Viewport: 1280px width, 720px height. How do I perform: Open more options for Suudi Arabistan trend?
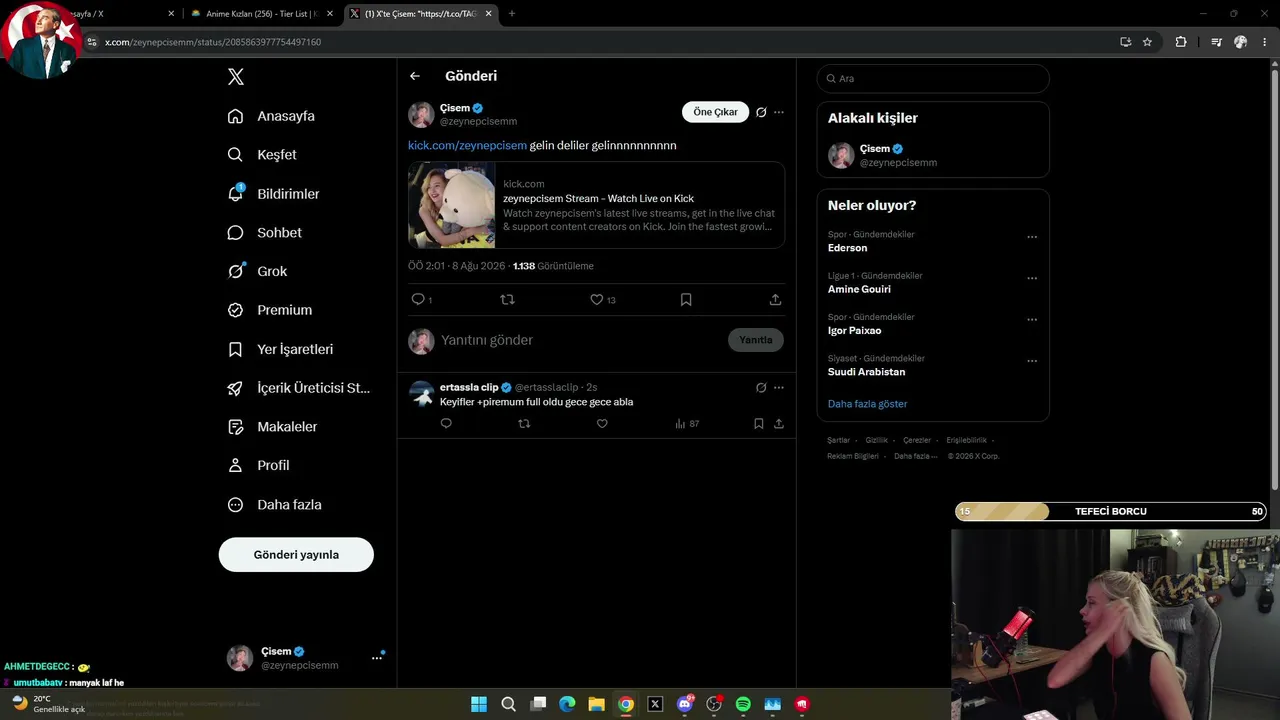point(1032,361)
